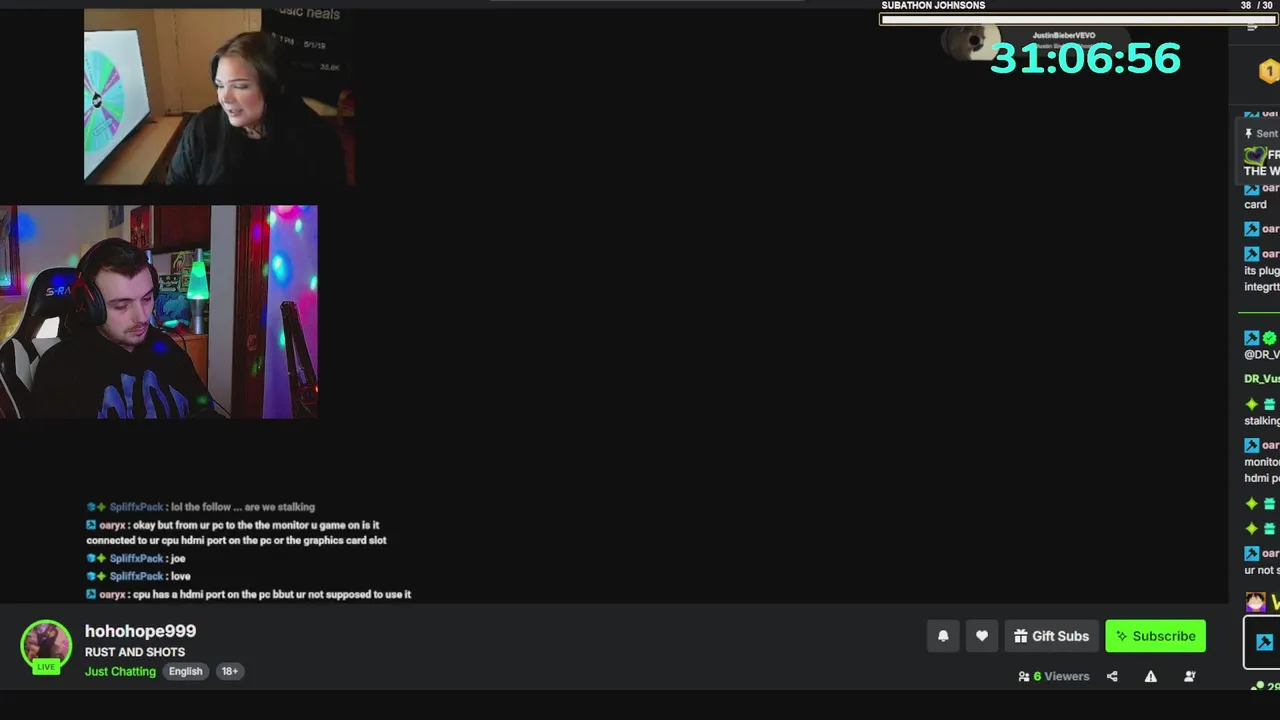The width and height of the screenshot is (1280, 720).
Task: Click oaryx 'cpu has a hdmi port' message
Action: 249,594
